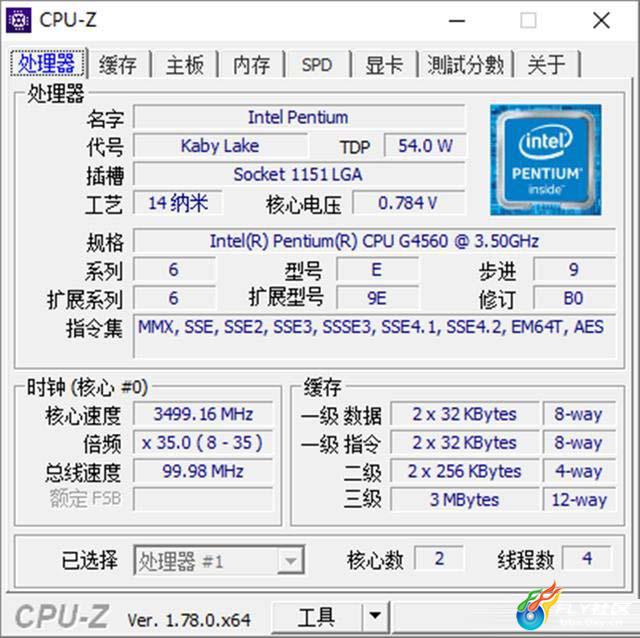
Task: Click the colorful watermark logo at bottom right
Action: [x=538, y=608]
